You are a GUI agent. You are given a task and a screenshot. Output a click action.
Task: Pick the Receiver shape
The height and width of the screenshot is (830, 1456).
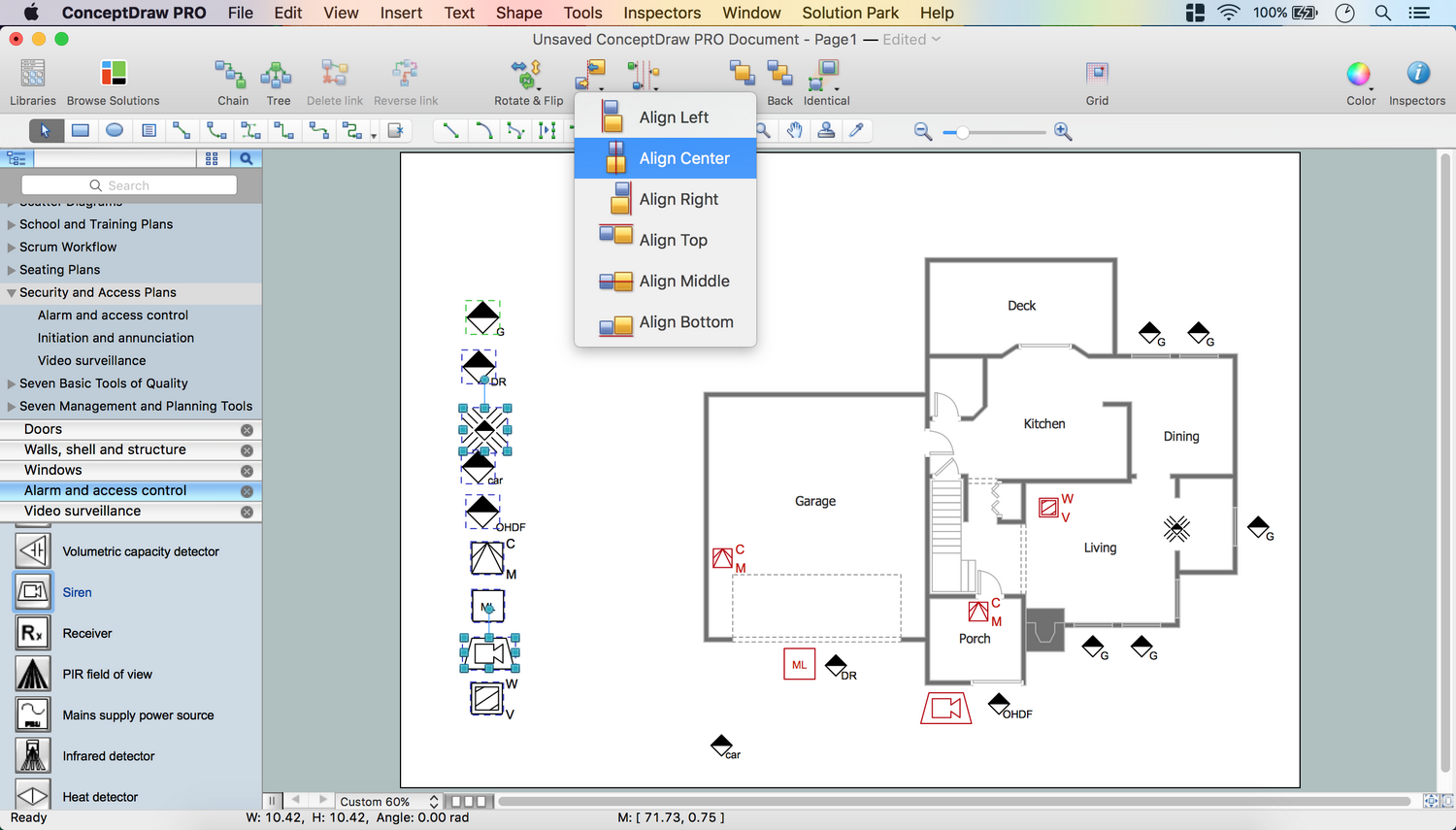pyautogui.click(x=33, y=633)
